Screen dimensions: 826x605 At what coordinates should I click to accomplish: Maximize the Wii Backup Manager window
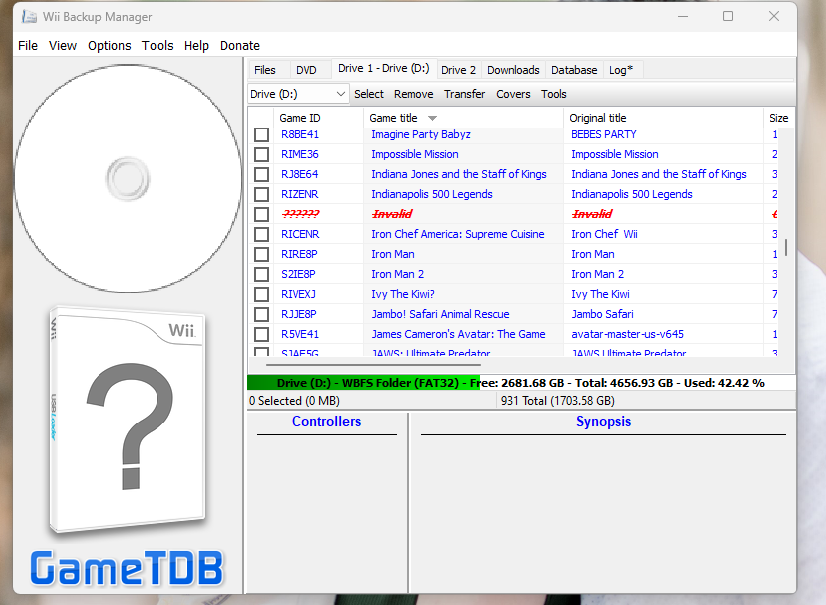728,16
